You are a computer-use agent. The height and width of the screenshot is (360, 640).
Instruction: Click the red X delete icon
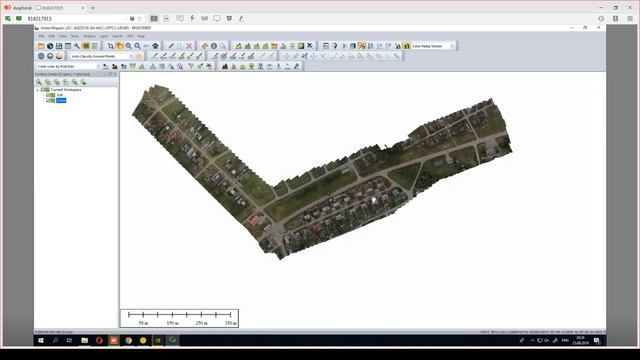[x=189, y=46]
